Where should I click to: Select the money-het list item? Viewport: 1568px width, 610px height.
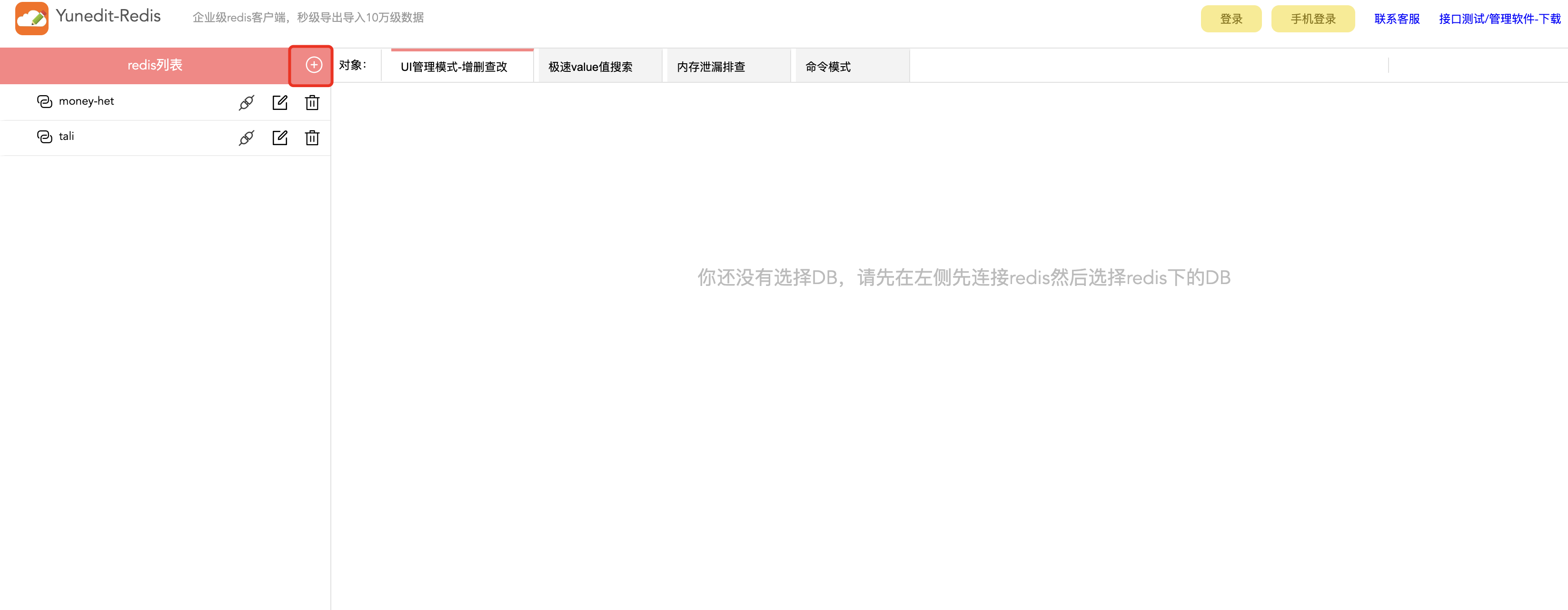coord(87,101)
